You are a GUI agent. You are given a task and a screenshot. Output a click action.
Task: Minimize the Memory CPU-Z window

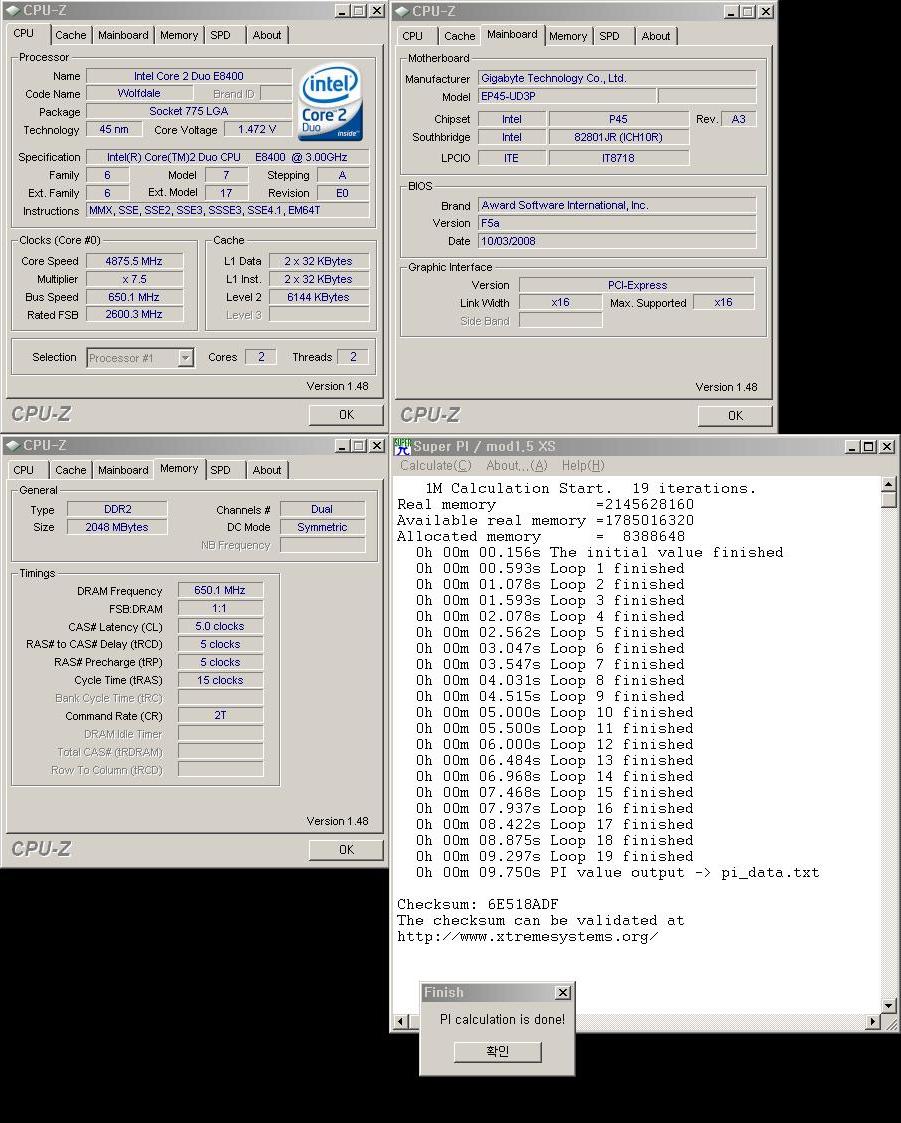(x=342, y=446)
